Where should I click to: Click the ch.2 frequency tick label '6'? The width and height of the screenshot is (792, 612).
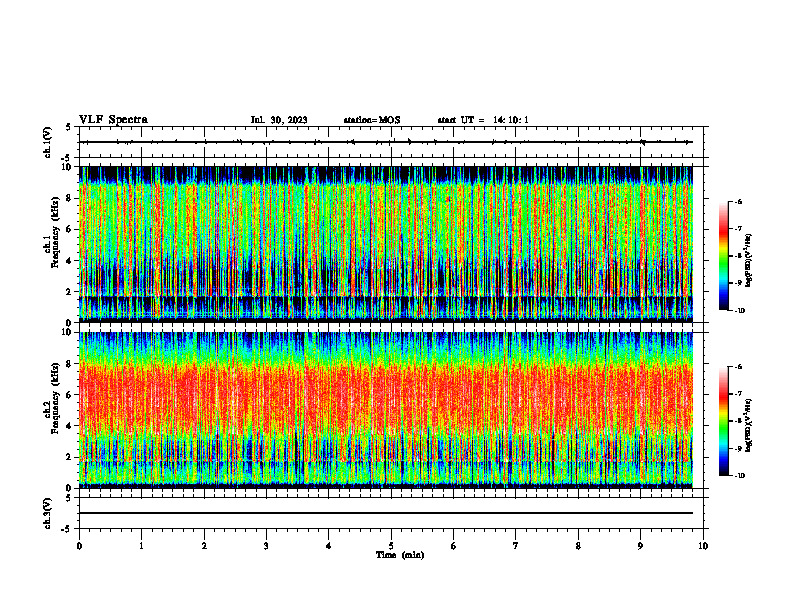70,395
